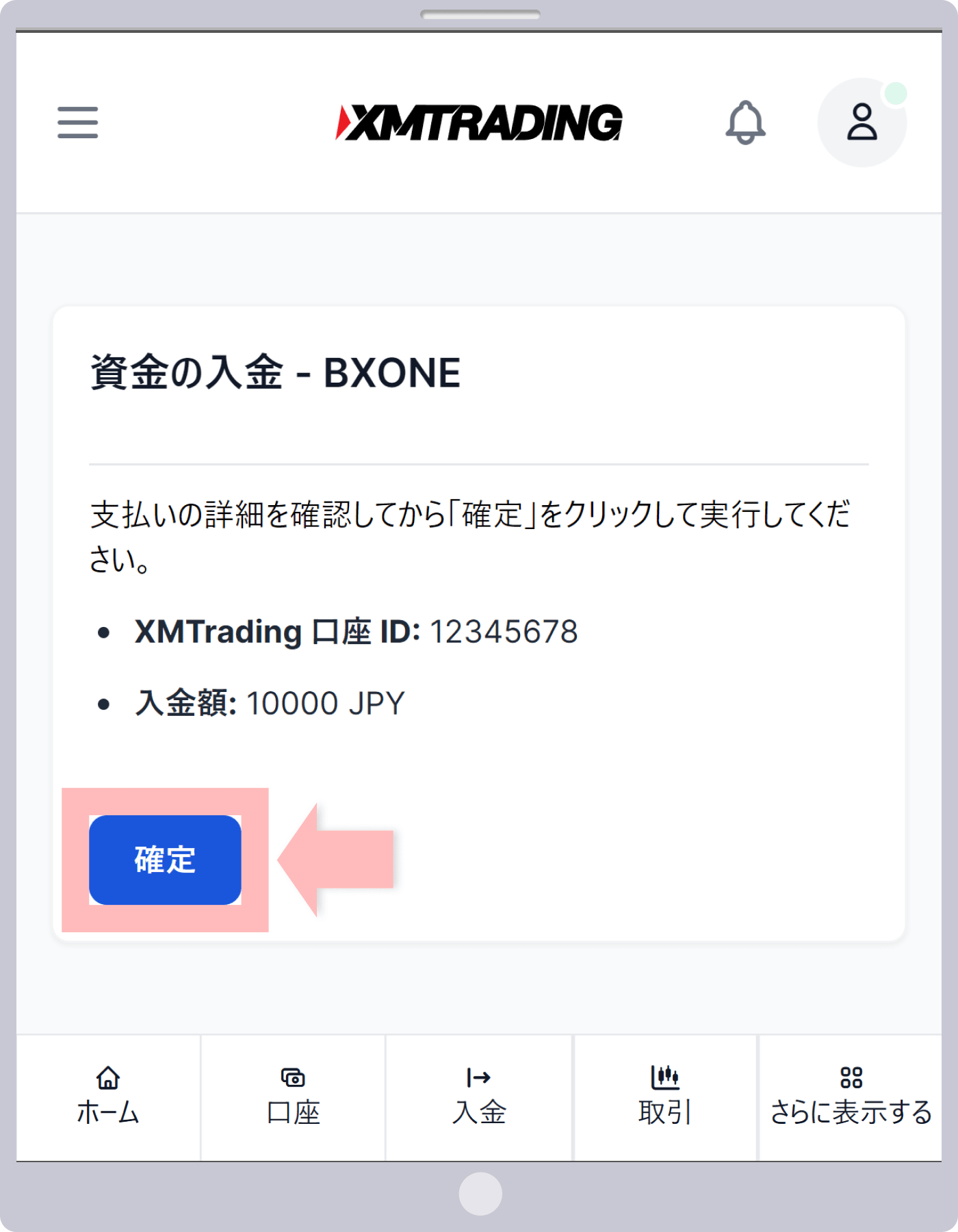Click the wallet icon above 口座
Screen dimensions: 958x1232
click(293, 1077)
